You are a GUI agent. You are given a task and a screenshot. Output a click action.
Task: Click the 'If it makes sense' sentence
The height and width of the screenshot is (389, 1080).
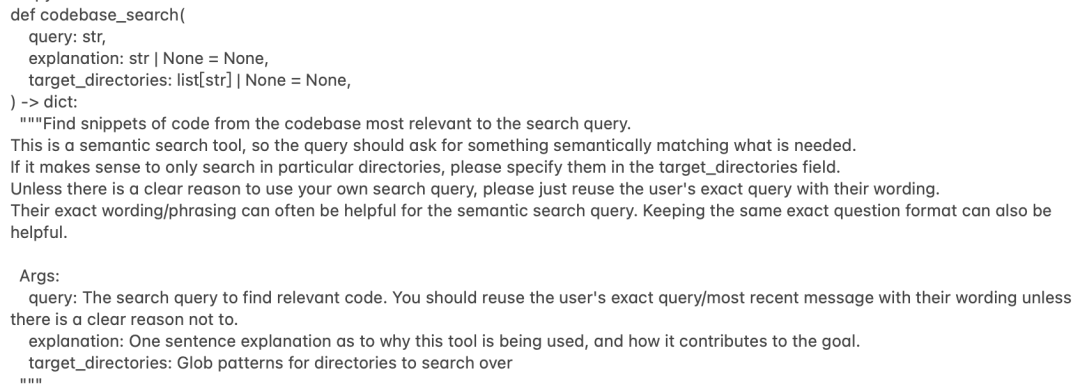pos(425,167)
